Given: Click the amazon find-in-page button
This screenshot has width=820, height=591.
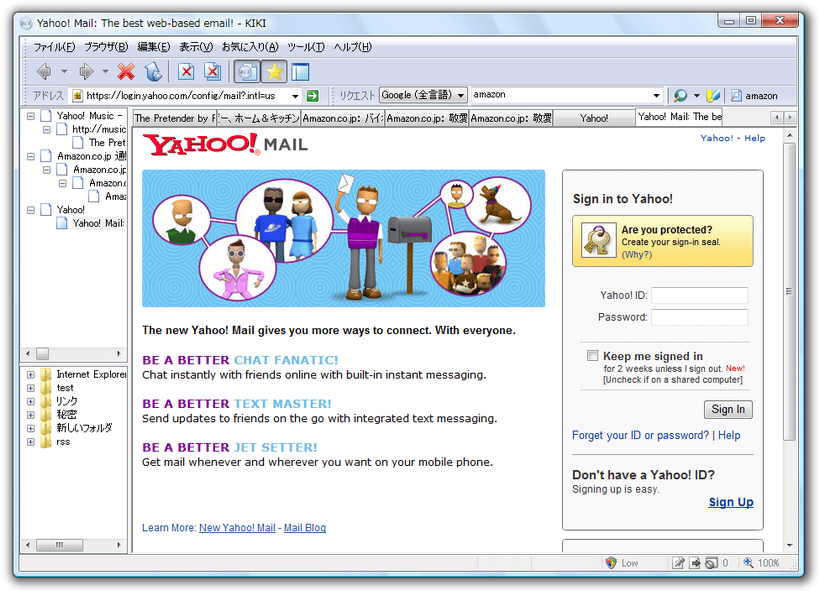Looking at the screenshot, I should point(754,96).
